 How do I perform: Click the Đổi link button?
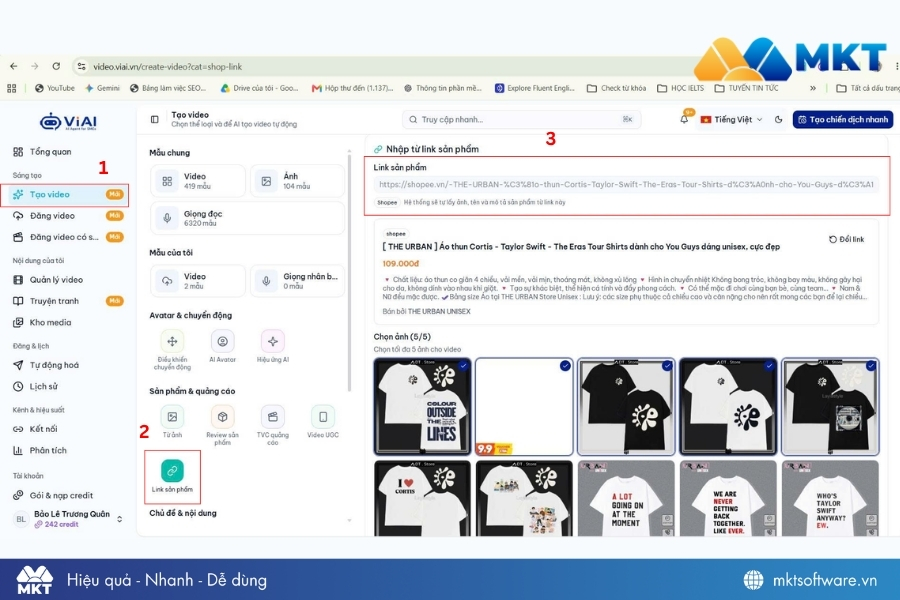coord(847,239)
